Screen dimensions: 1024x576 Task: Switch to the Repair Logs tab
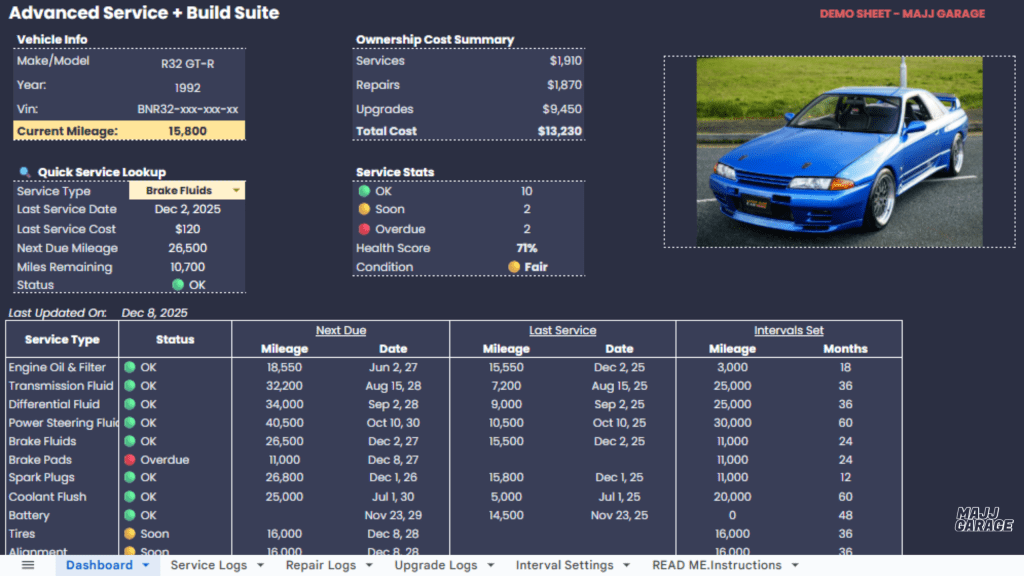pos(320,565)
